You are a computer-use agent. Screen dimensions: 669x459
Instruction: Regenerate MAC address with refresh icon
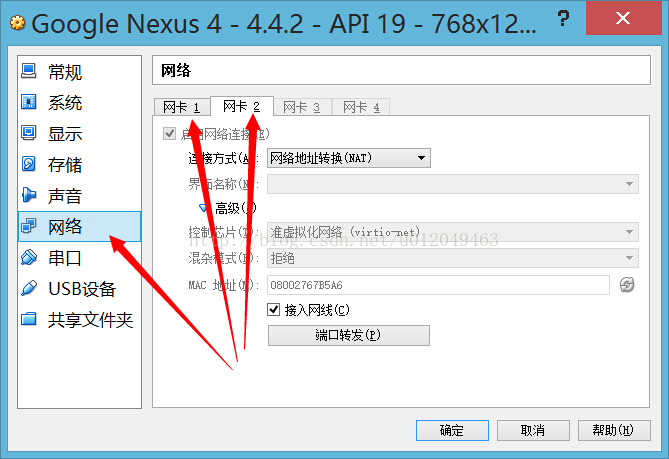(x=627, y=285)
